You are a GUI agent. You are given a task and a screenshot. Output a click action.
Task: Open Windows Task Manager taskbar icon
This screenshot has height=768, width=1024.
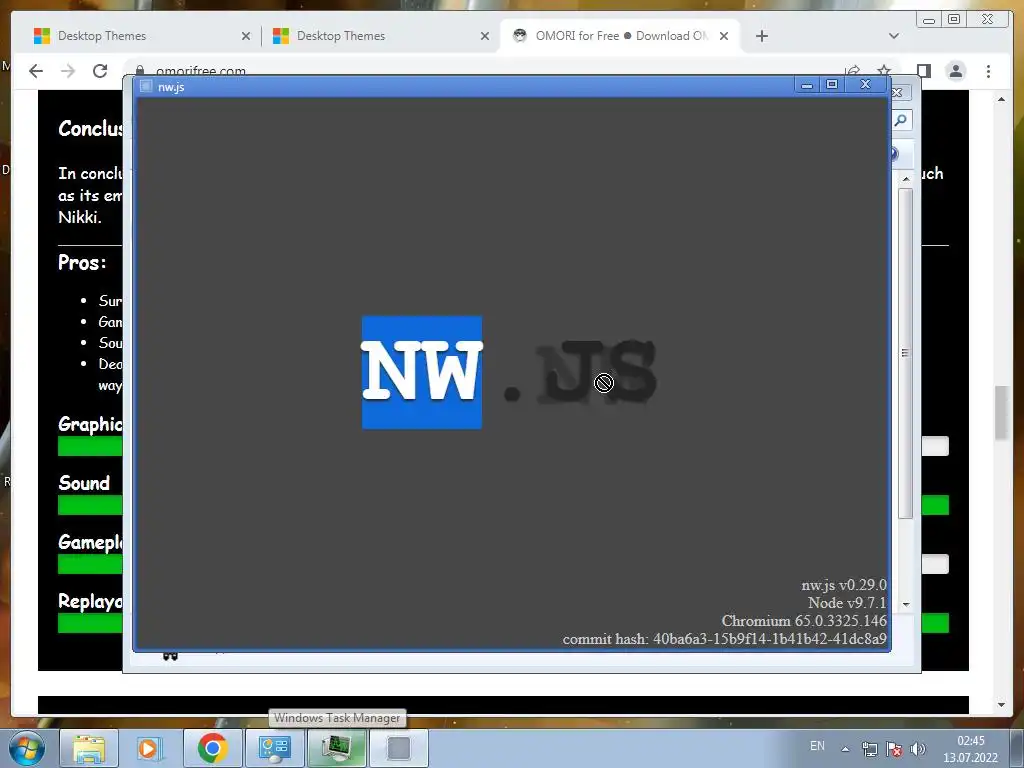coord(336,748)
